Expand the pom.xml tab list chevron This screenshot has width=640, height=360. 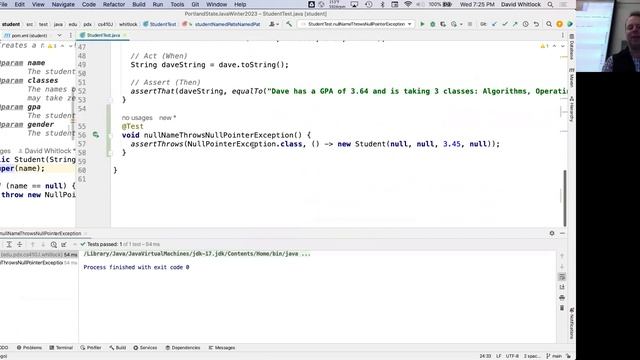[59, 36]
